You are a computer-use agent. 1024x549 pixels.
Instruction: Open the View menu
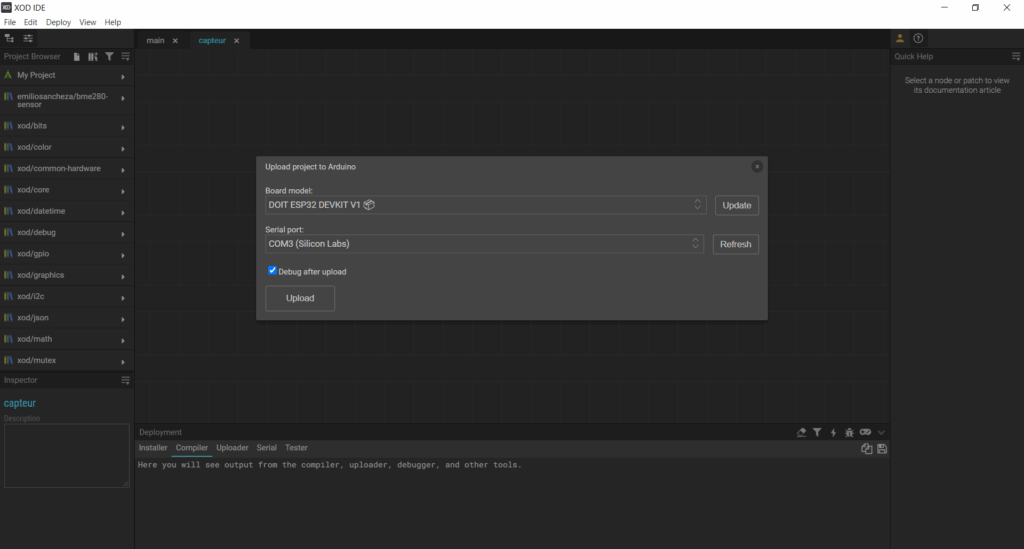88,22
